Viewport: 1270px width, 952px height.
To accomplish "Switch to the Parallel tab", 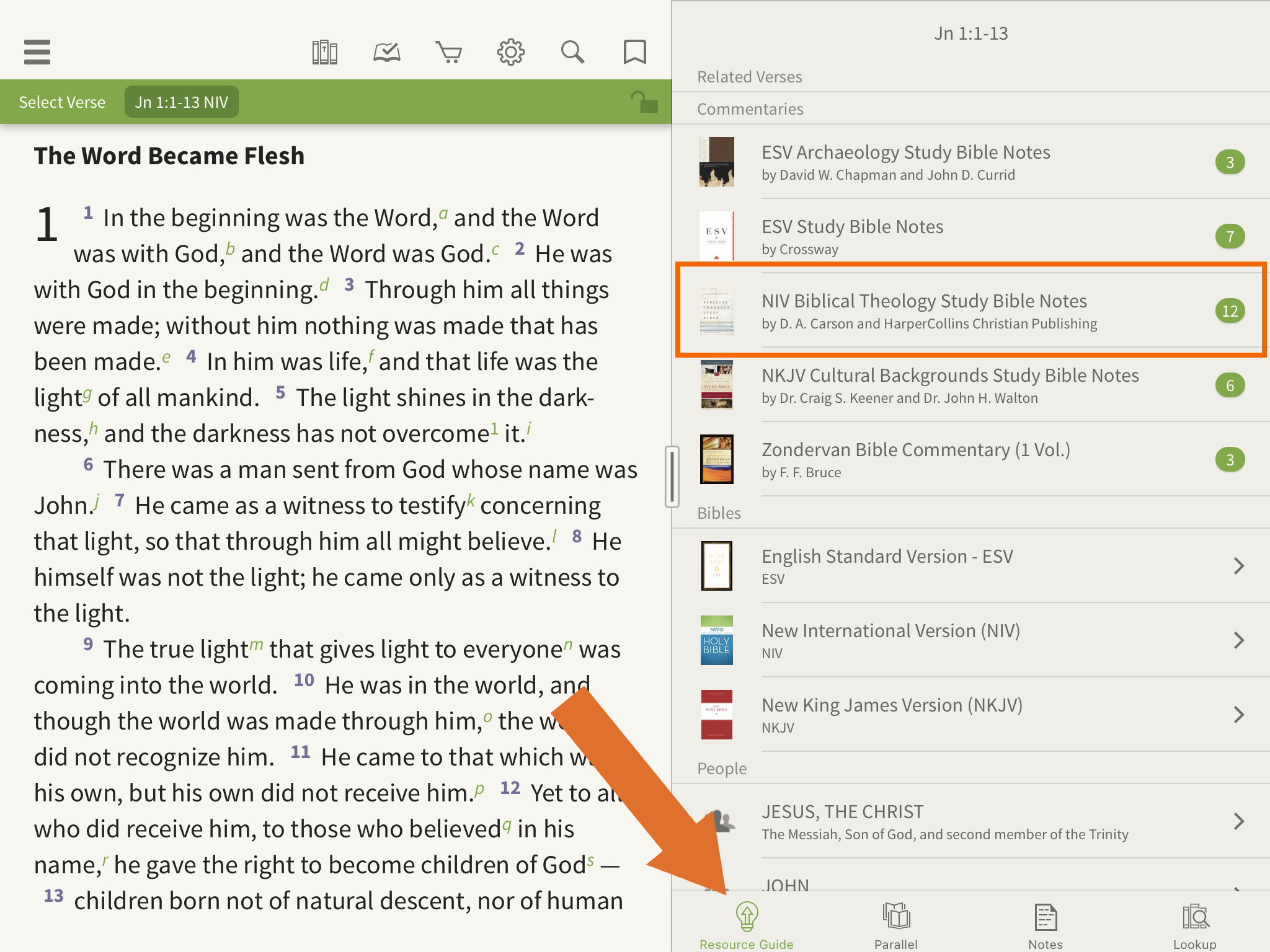I will (896, 925).
